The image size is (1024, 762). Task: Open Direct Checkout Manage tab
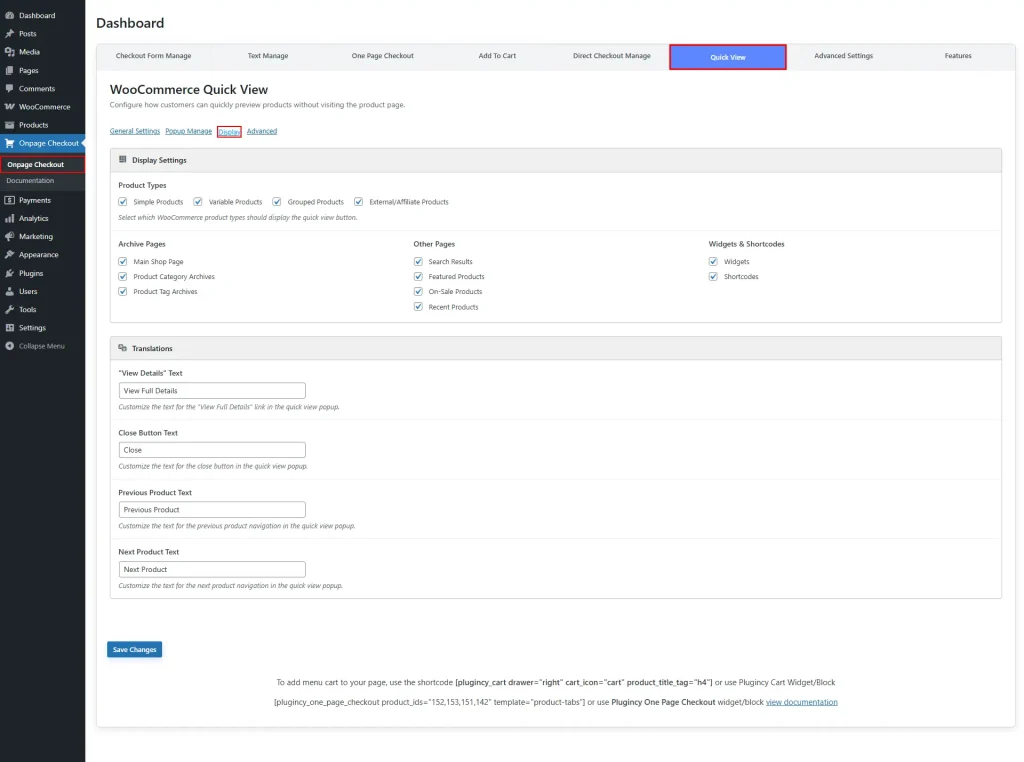[x=612, y=56]
